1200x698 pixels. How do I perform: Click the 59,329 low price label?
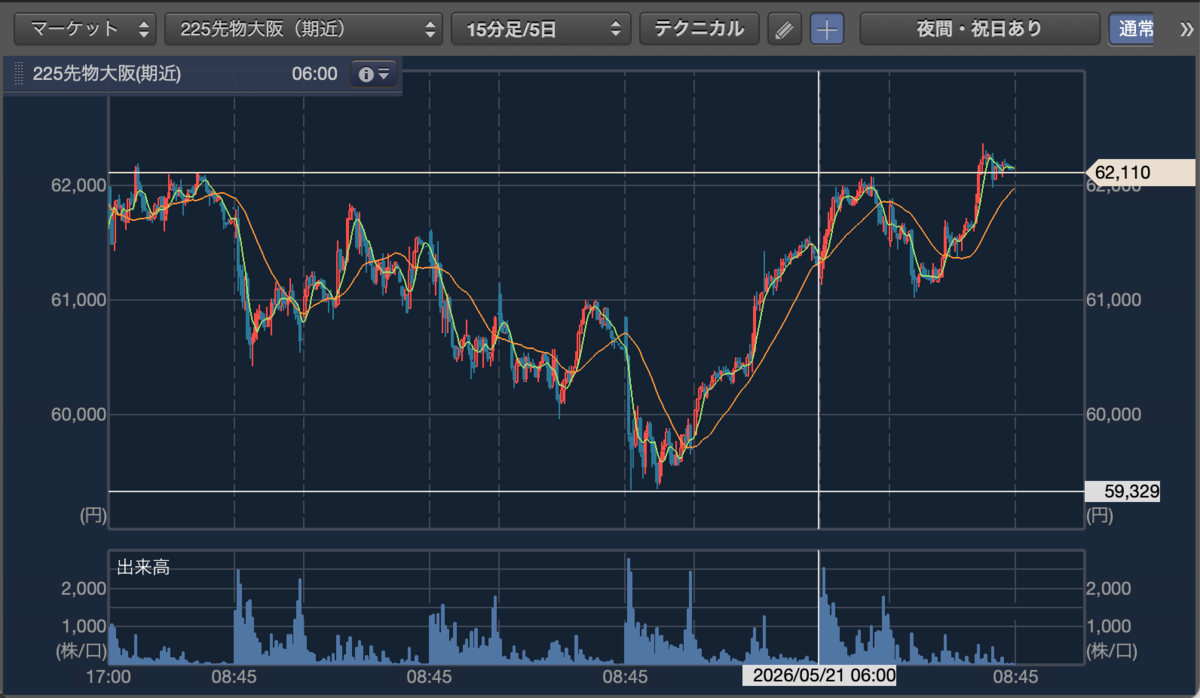pos(1122,491)
